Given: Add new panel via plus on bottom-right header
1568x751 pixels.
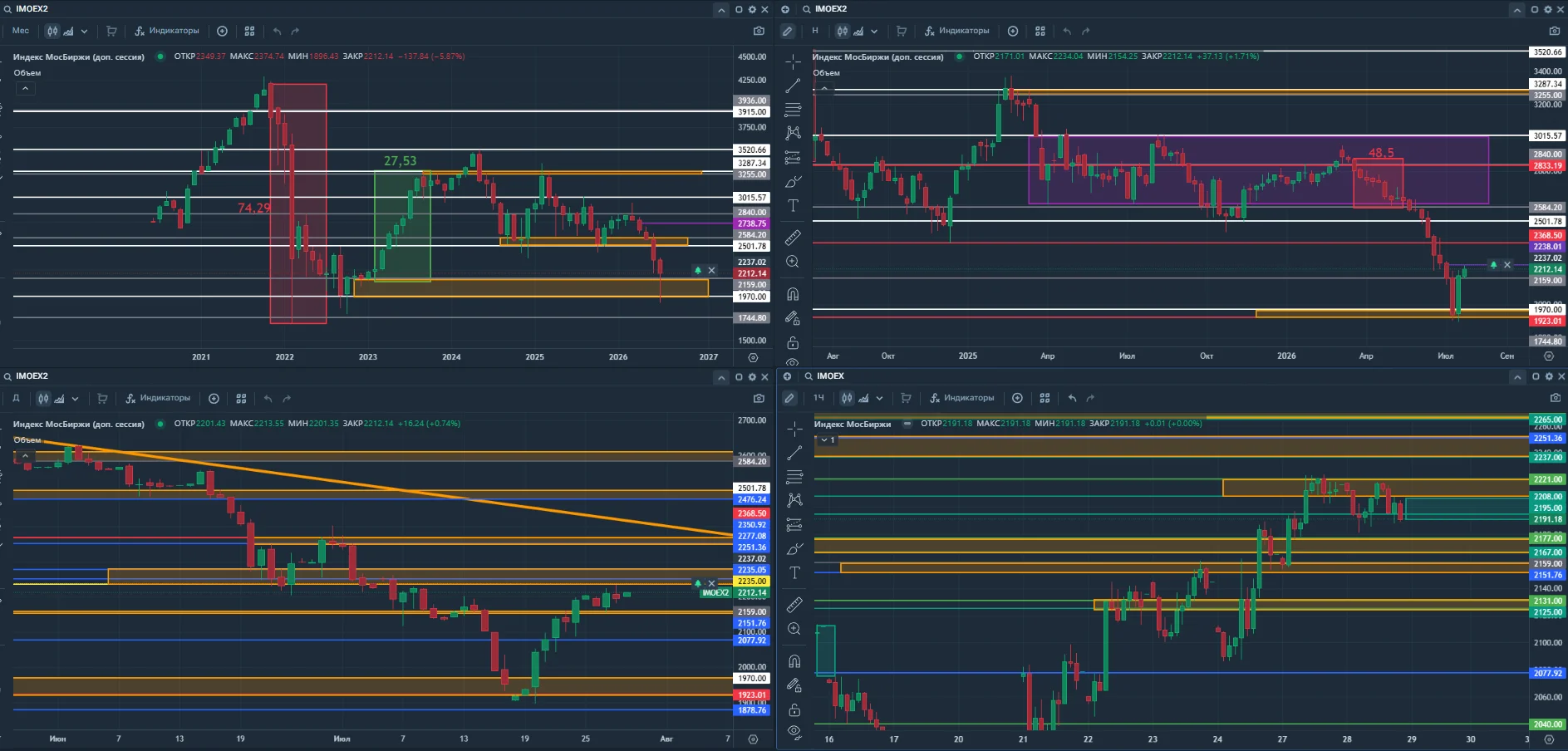Looking at the screenshot, I should [x=787, y=376].
